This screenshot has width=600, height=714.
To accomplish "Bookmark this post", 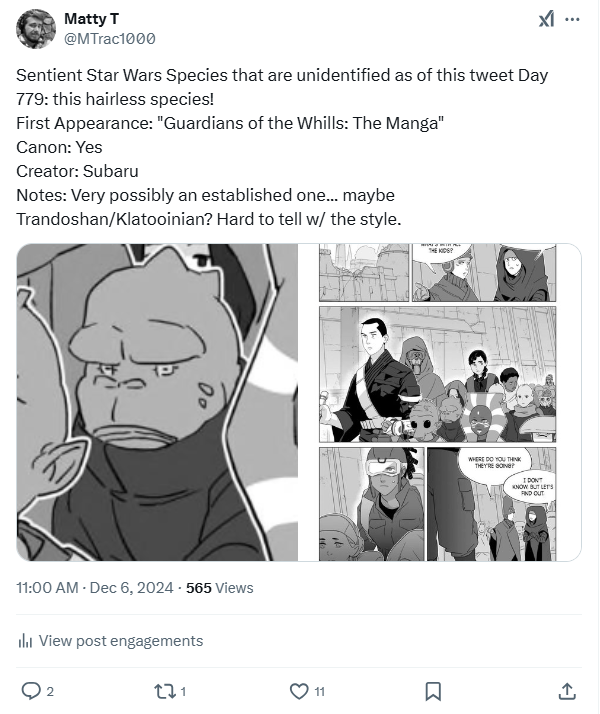I will click(433, 690).
